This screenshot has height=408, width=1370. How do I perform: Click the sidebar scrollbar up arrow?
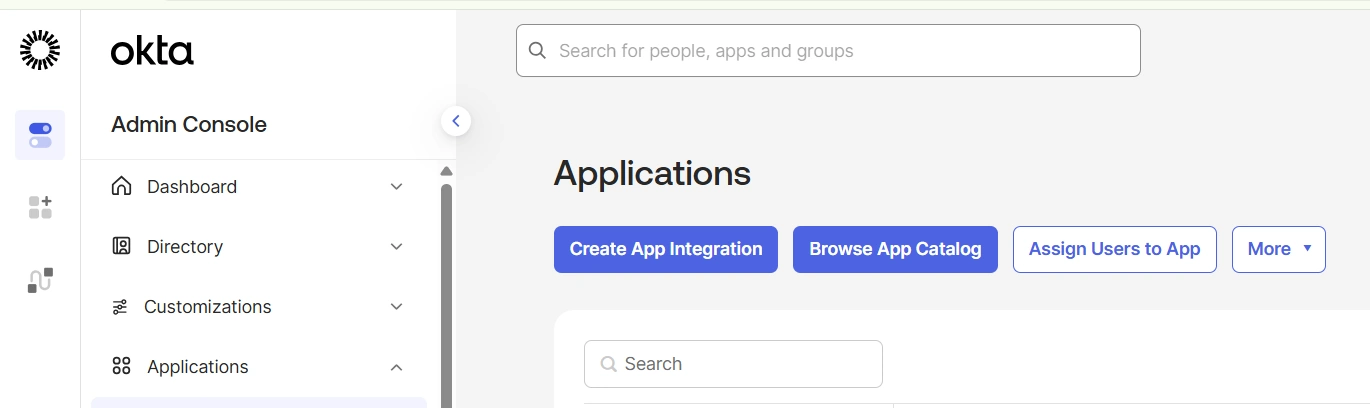point(446,171)
